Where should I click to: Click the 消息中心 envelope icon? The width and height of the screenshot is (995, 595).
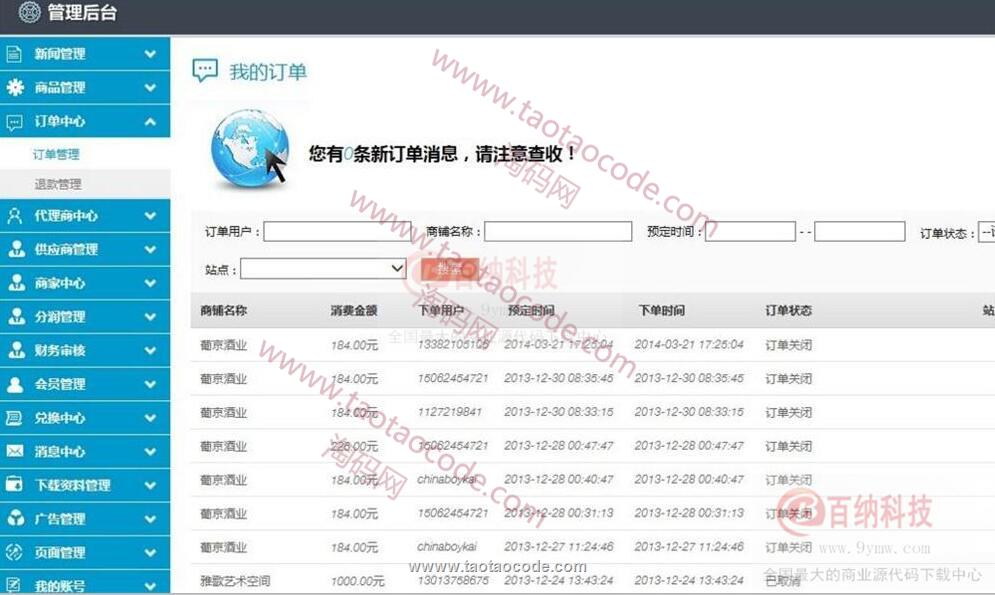pos(15,451)
